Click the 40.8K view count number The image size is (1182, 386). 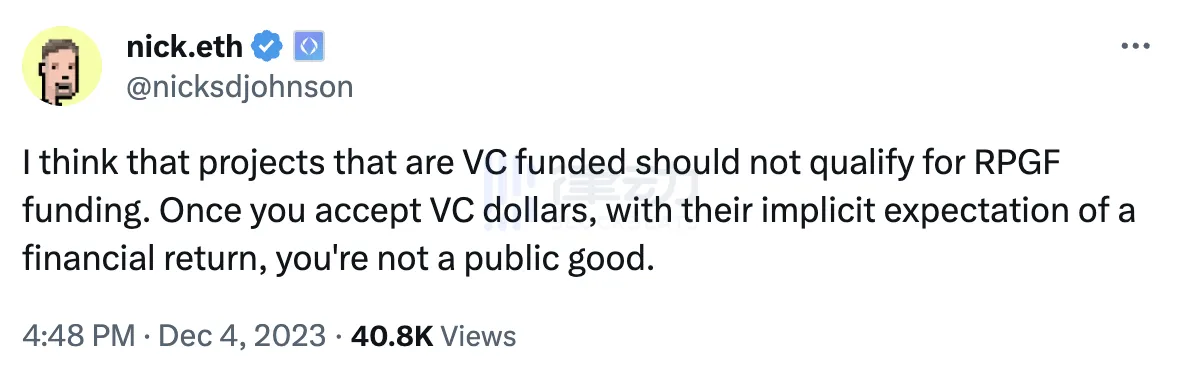pos(392,335)
